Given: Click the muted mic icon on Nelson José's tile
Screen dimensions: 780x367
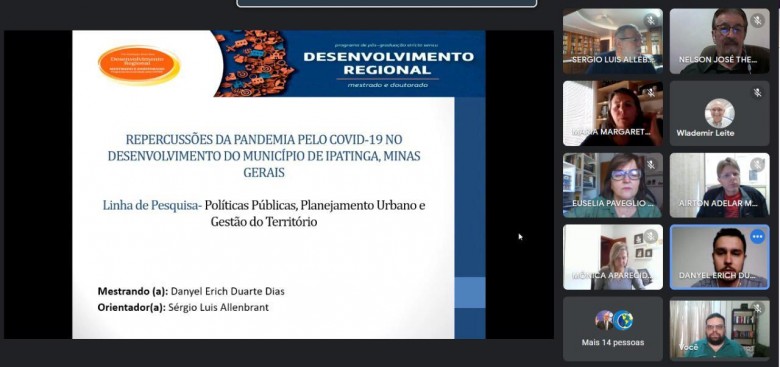Looking at the screenshot, I should (x=757, y=21).
